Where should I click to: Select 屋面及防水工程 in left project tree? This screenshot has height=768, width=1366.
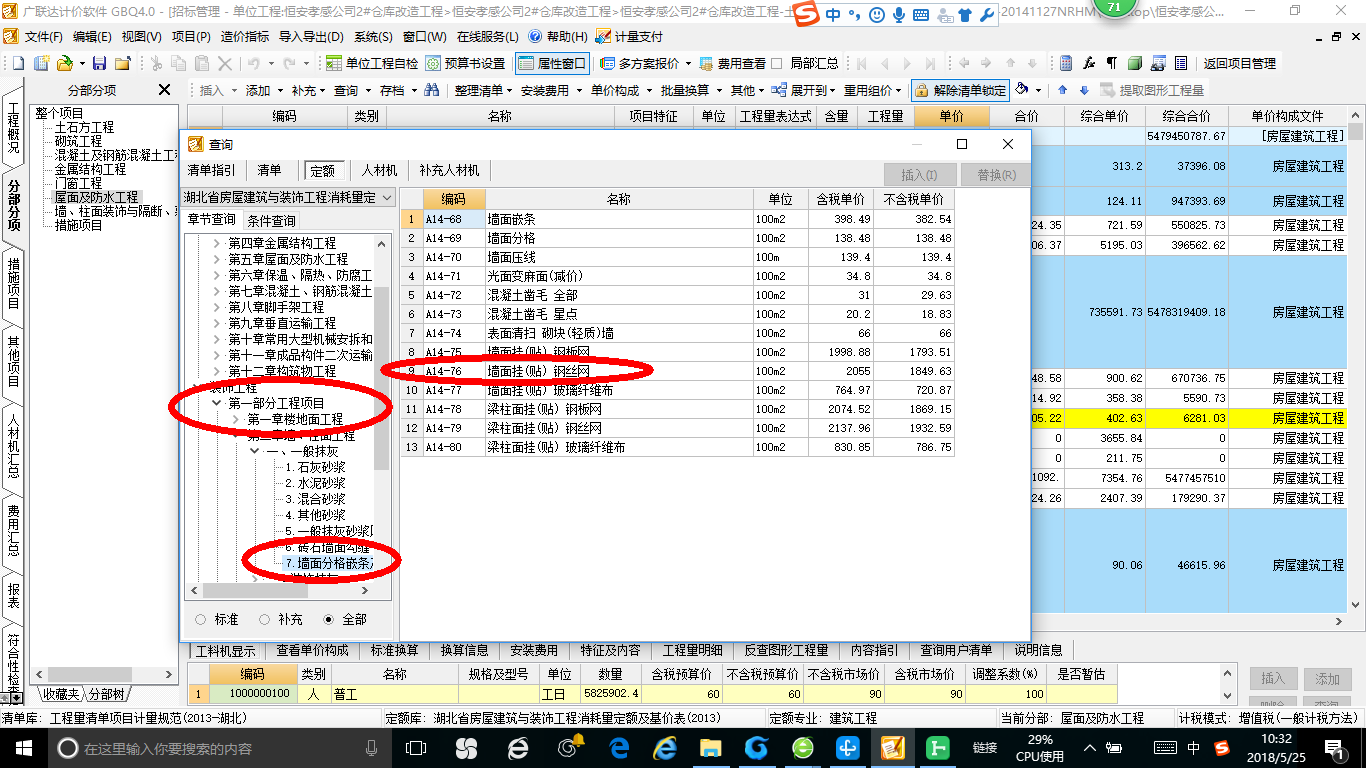pos(97,197)
